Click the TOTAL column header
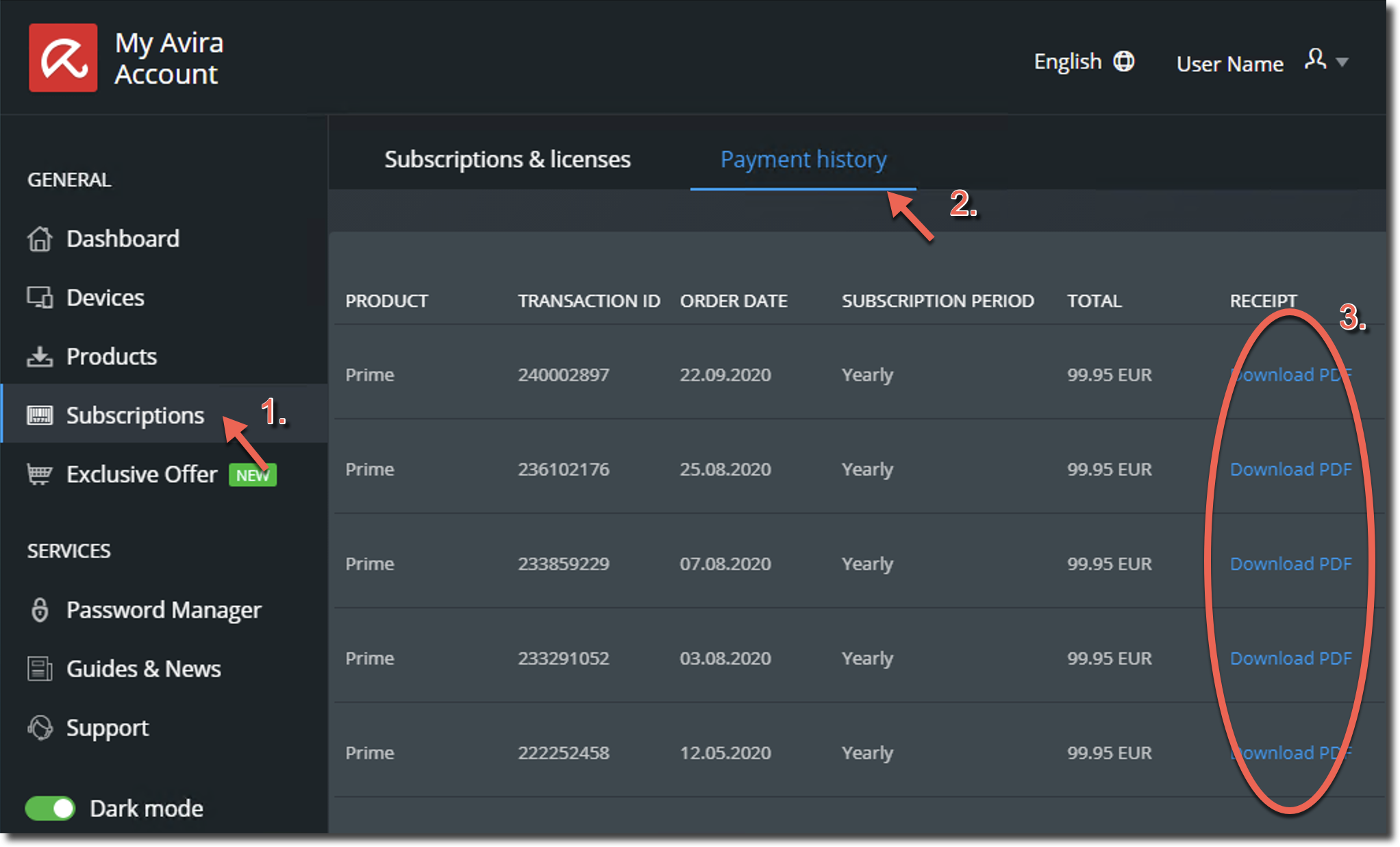The width and height of the screenshot is (1400, 847). 1094,301
